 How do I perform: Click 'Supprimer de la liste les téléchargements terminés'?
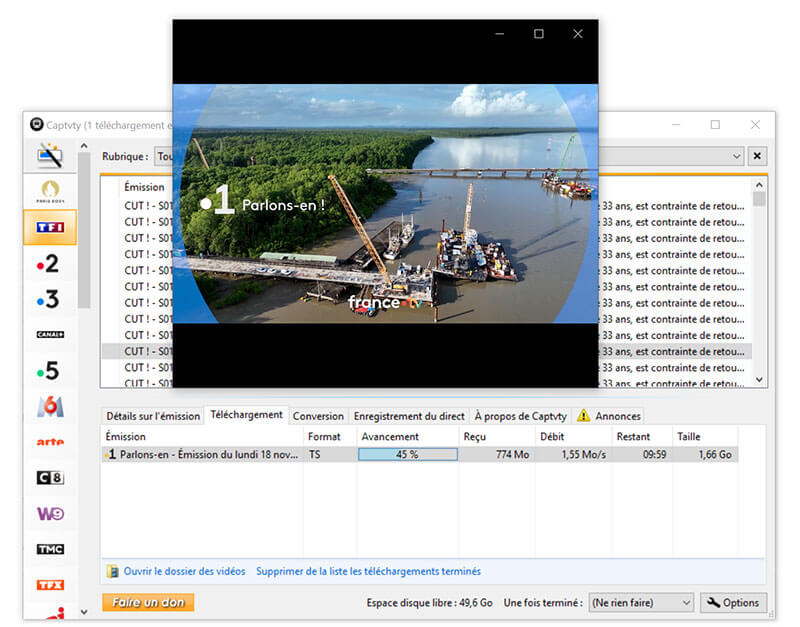tap(368, 572)
